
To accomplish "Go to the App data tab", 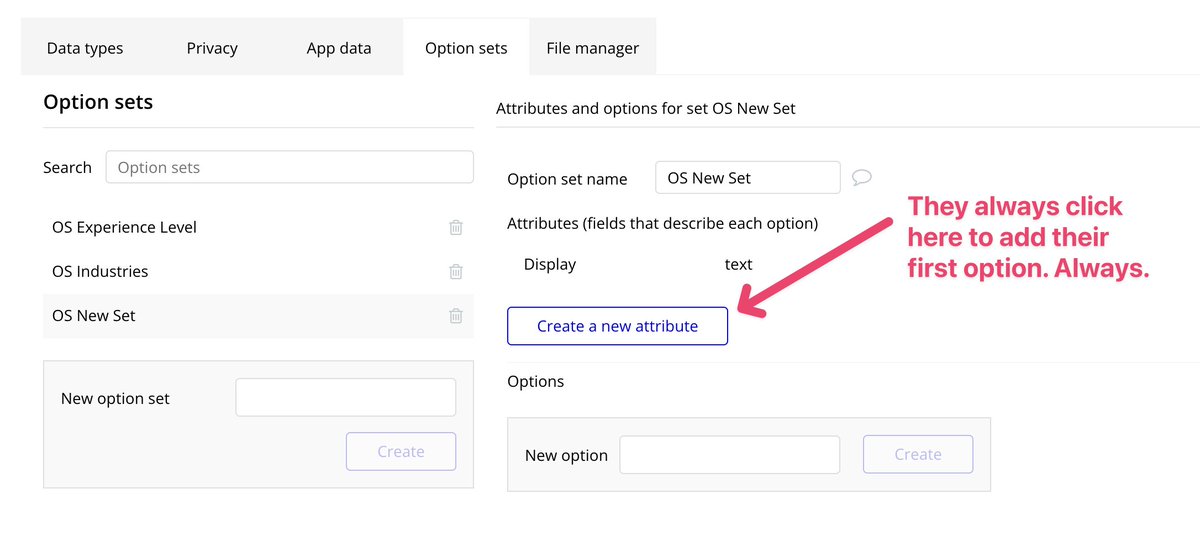I will tap(339, 47).
